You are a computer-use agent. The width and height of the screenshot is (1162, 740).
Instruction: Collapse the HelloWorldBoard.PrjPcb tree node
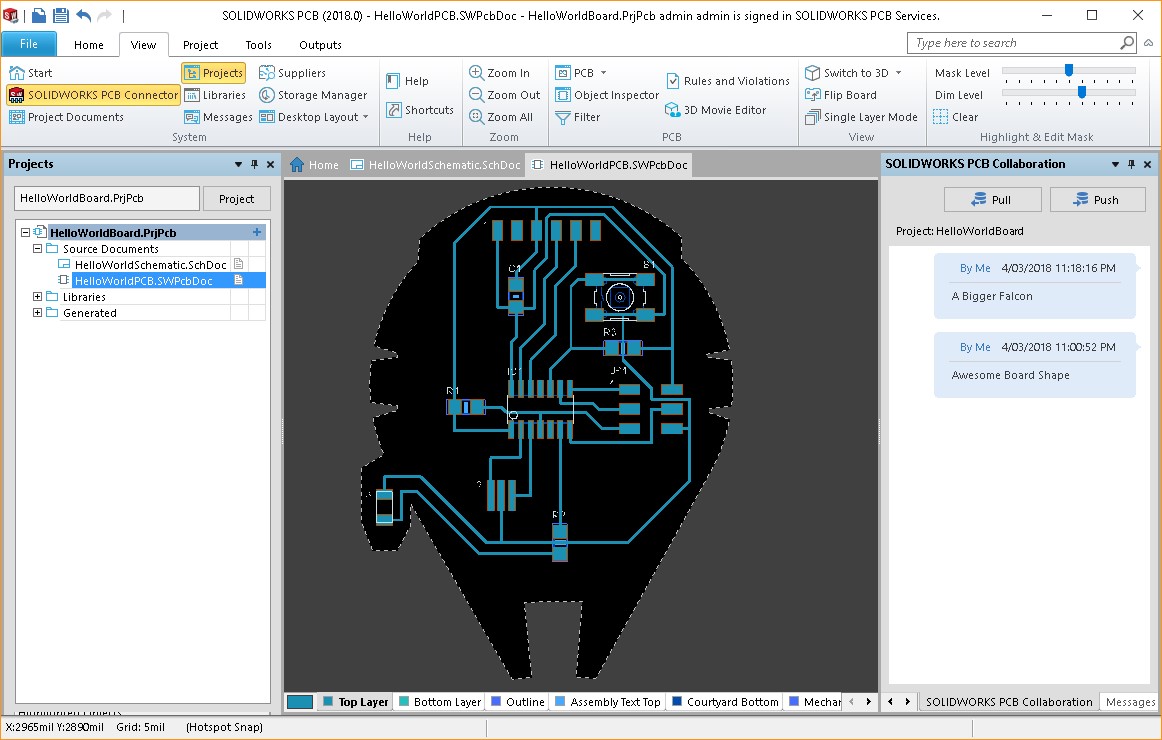pos(25,232)
